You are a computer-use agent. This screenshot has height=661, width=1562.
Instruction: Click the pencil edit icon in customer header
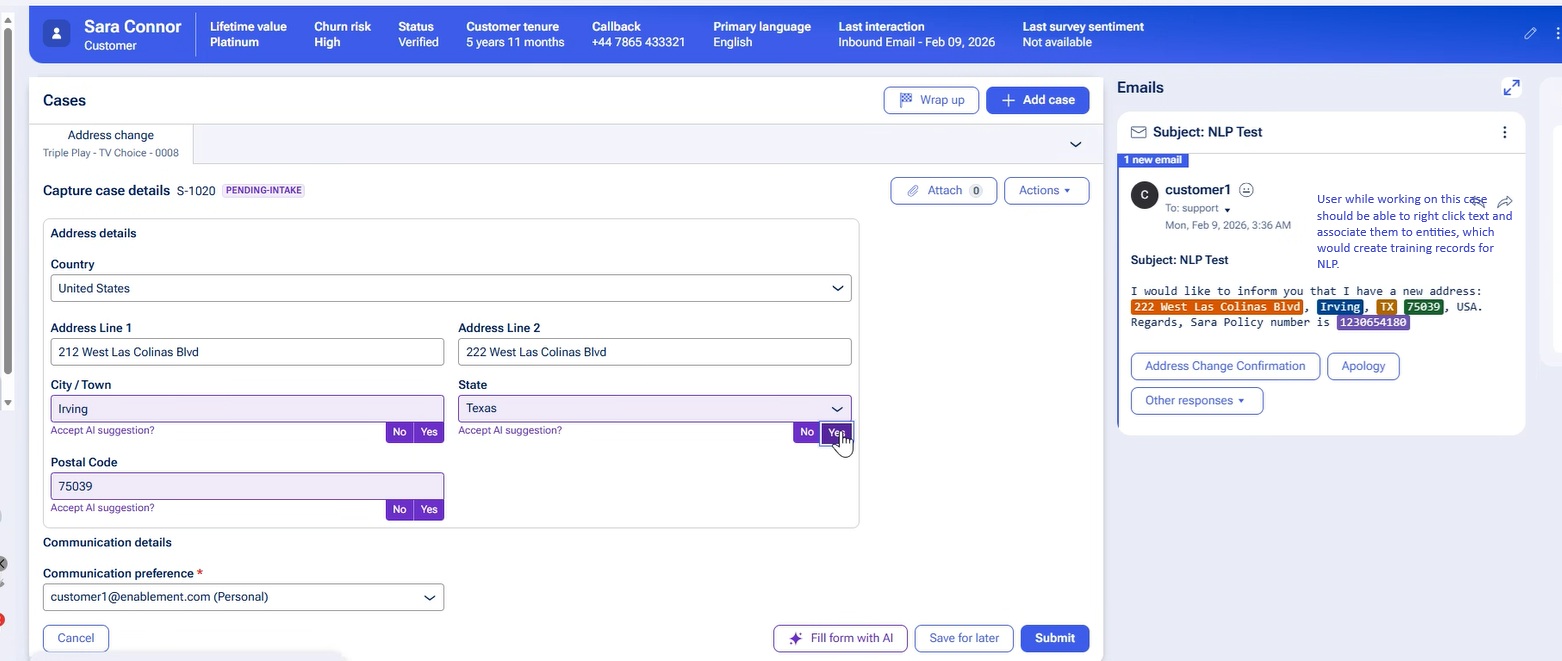pyautogui.click(x=1530, y=34)
